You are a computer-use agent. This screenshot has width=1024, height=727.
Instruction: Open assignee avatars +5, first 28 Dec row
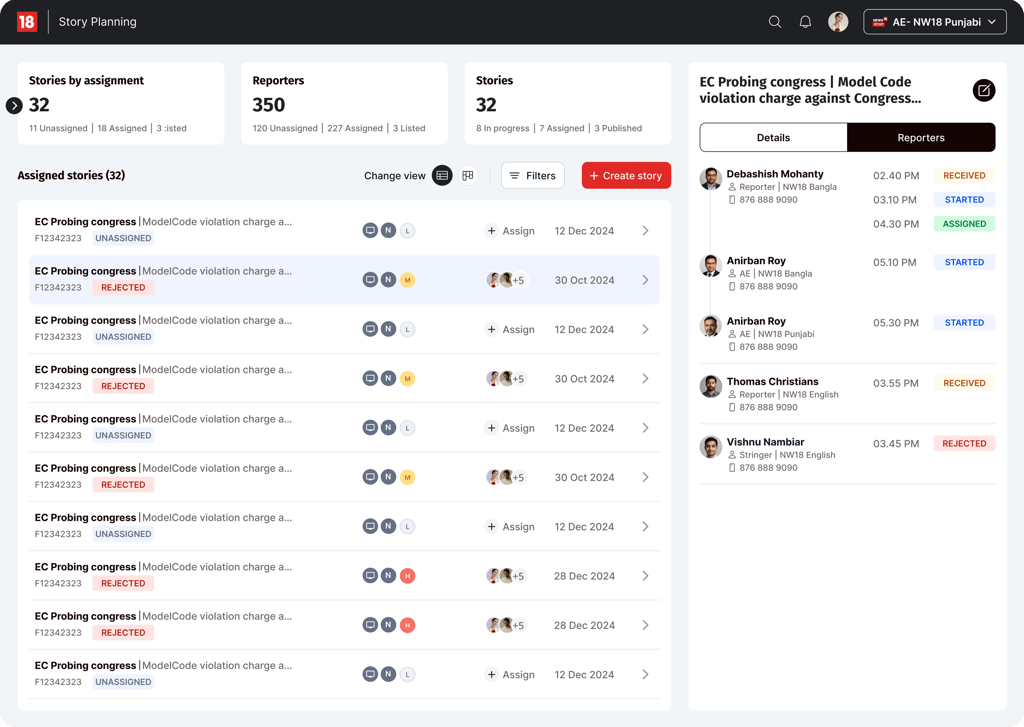[x=506, y=575]
